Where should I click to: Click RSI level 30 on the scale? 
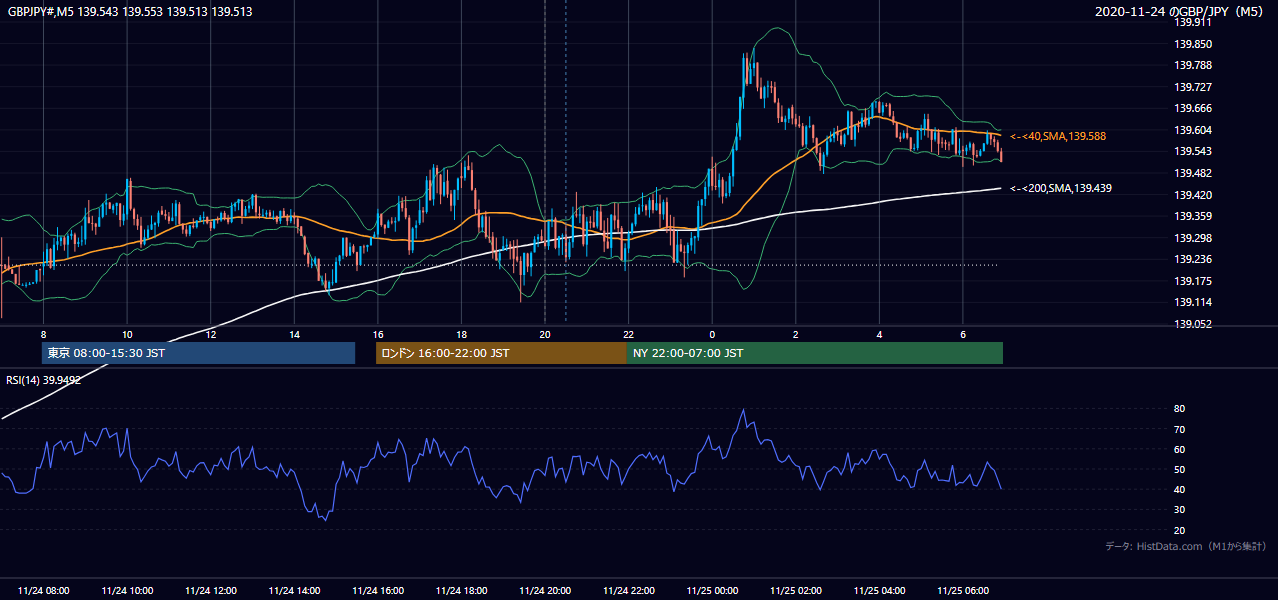[1179, 510]
